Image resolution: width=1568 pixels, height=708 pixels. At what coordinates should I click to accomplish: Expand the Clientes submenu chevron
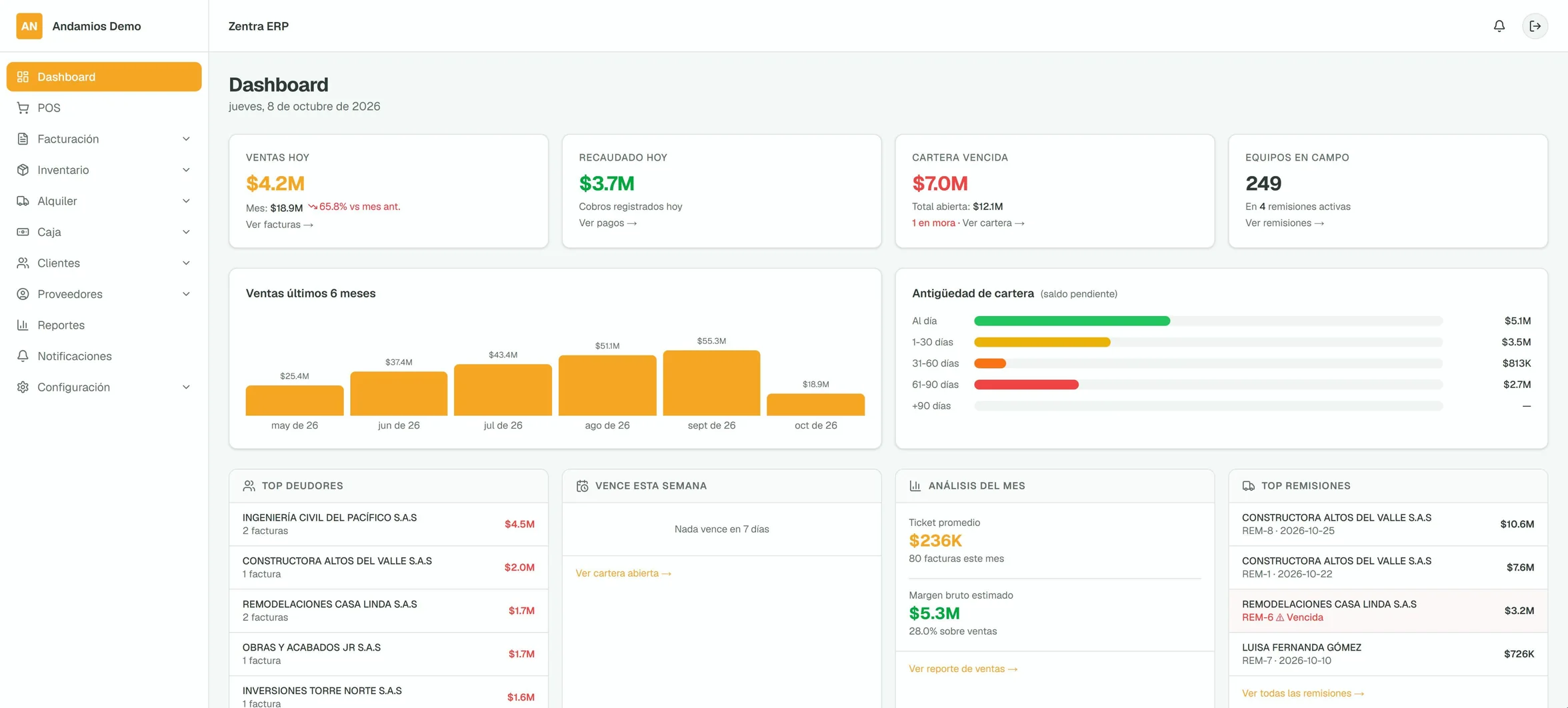pos(186,263)
